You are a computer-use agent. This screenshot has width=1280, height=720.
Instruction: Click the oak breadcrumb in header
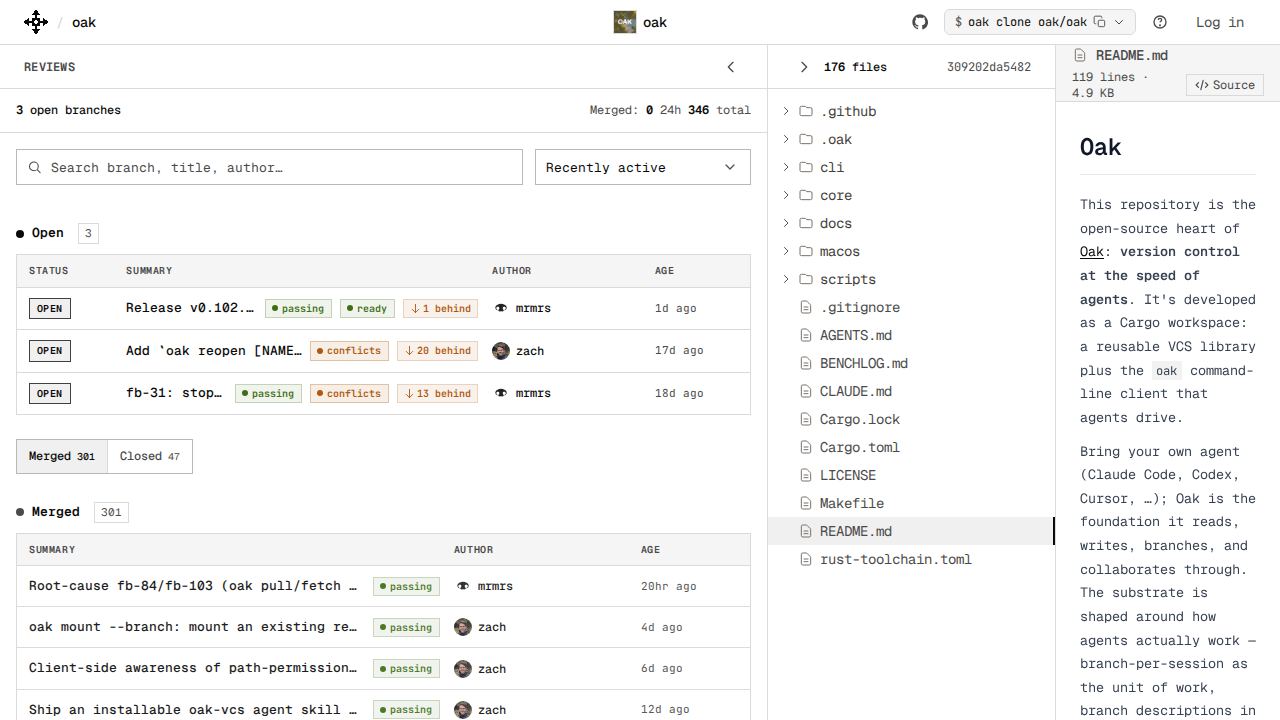[84, 22]
